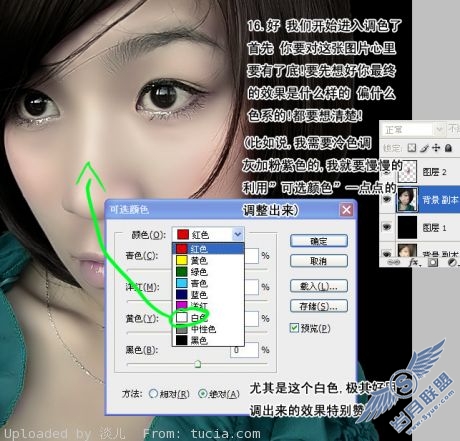Click the black 图层 1 thumbnail
Image resolution: width=460 pixels, height=441 pixels.
click(407, 227)
